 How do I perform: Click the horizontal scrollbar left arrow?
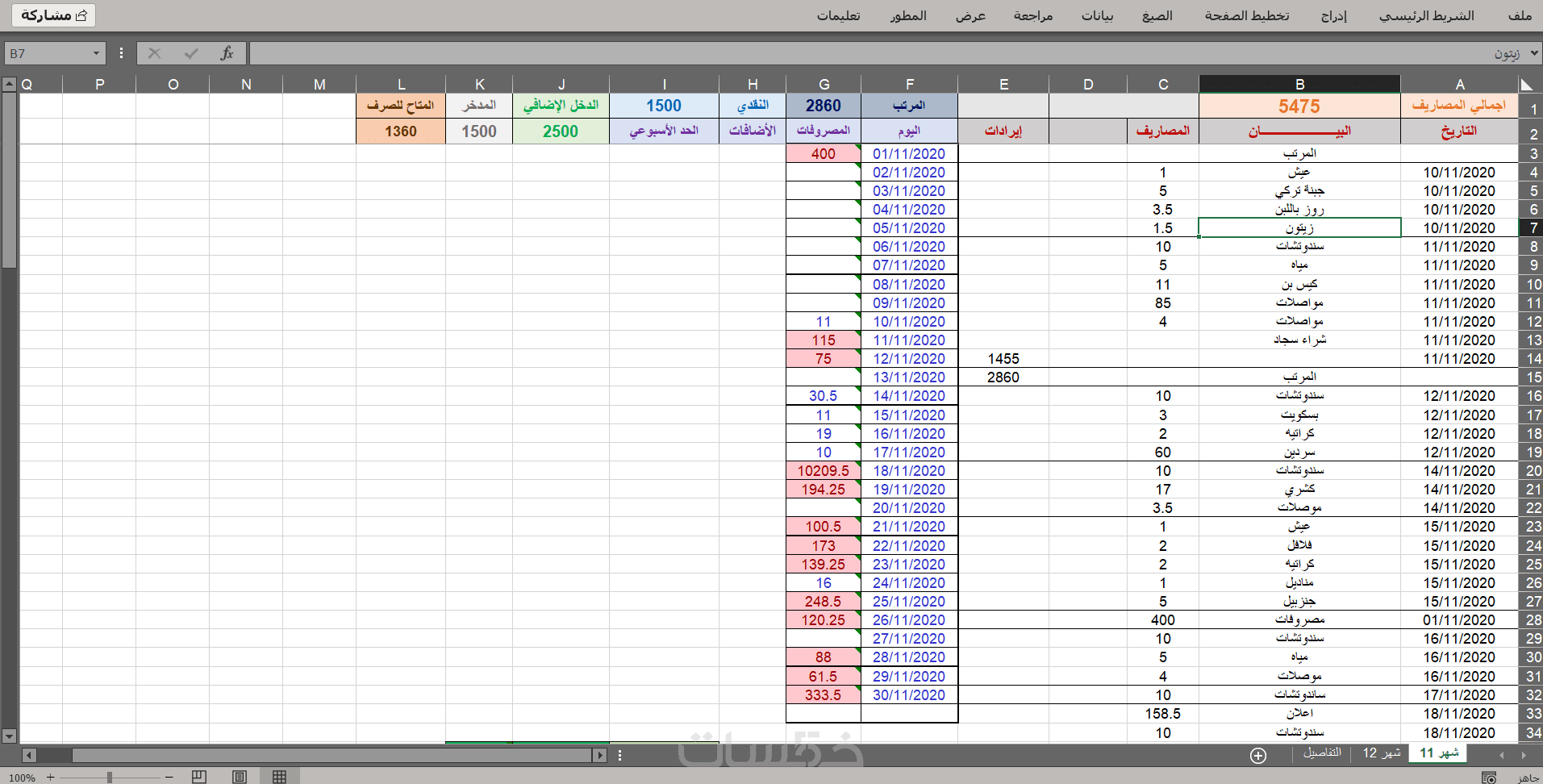point(29,756)
